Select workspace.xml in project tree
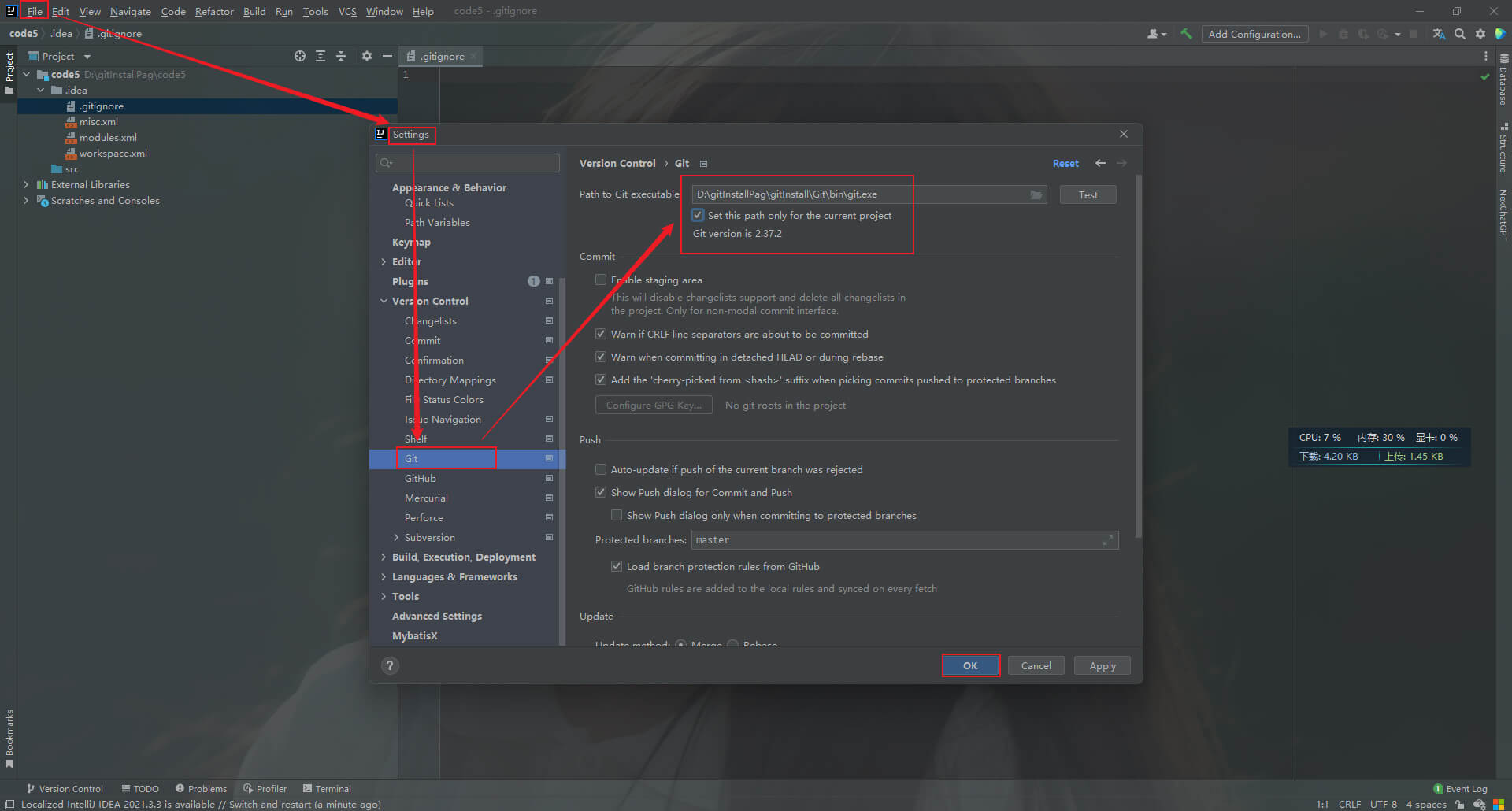This screenshot has width=1512, height=811. pos(113,153)
